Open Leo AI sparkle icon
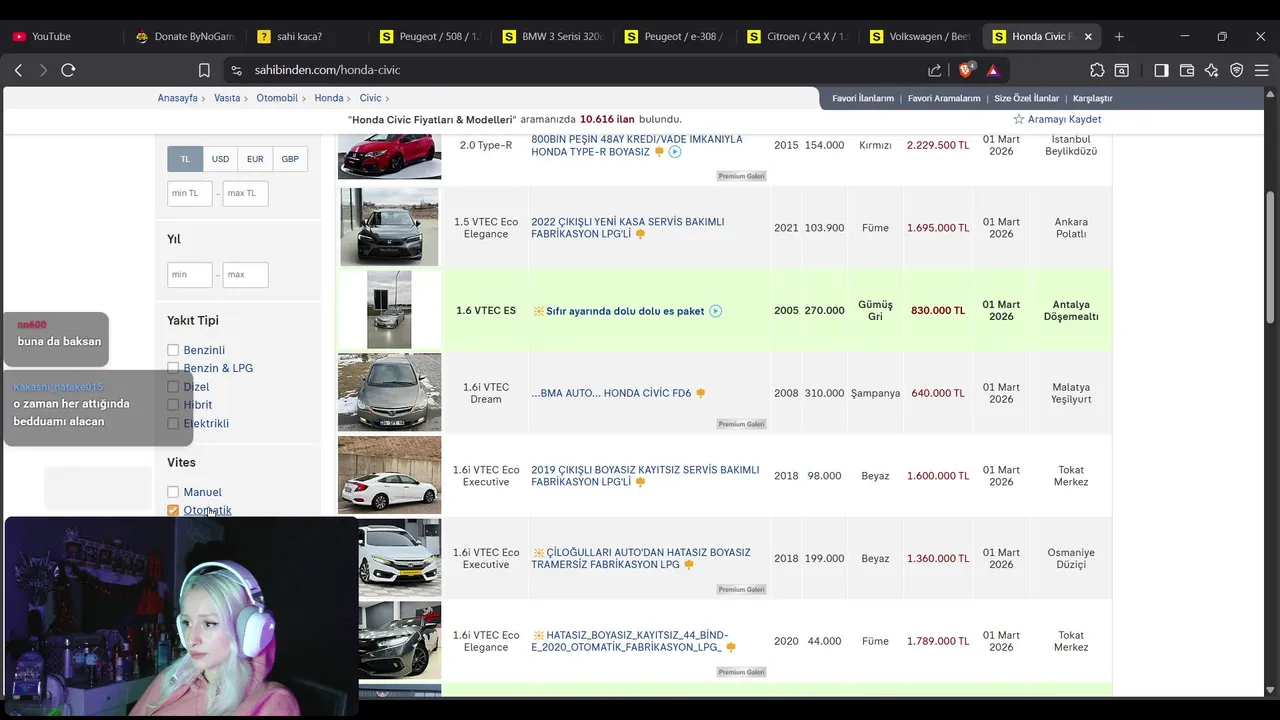 [x=1212, y=70]
